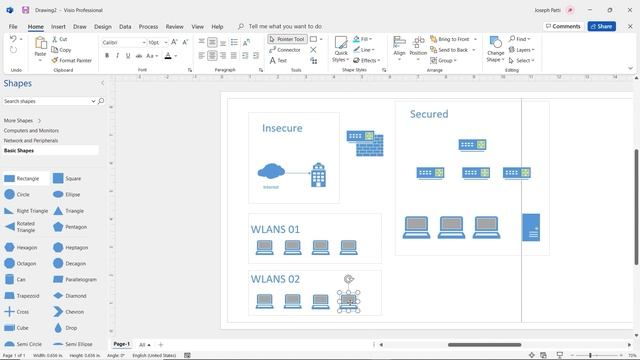This screenshot has width=640, height=360.
Task: Open the Calibri font dropdown
Action: 143,42
